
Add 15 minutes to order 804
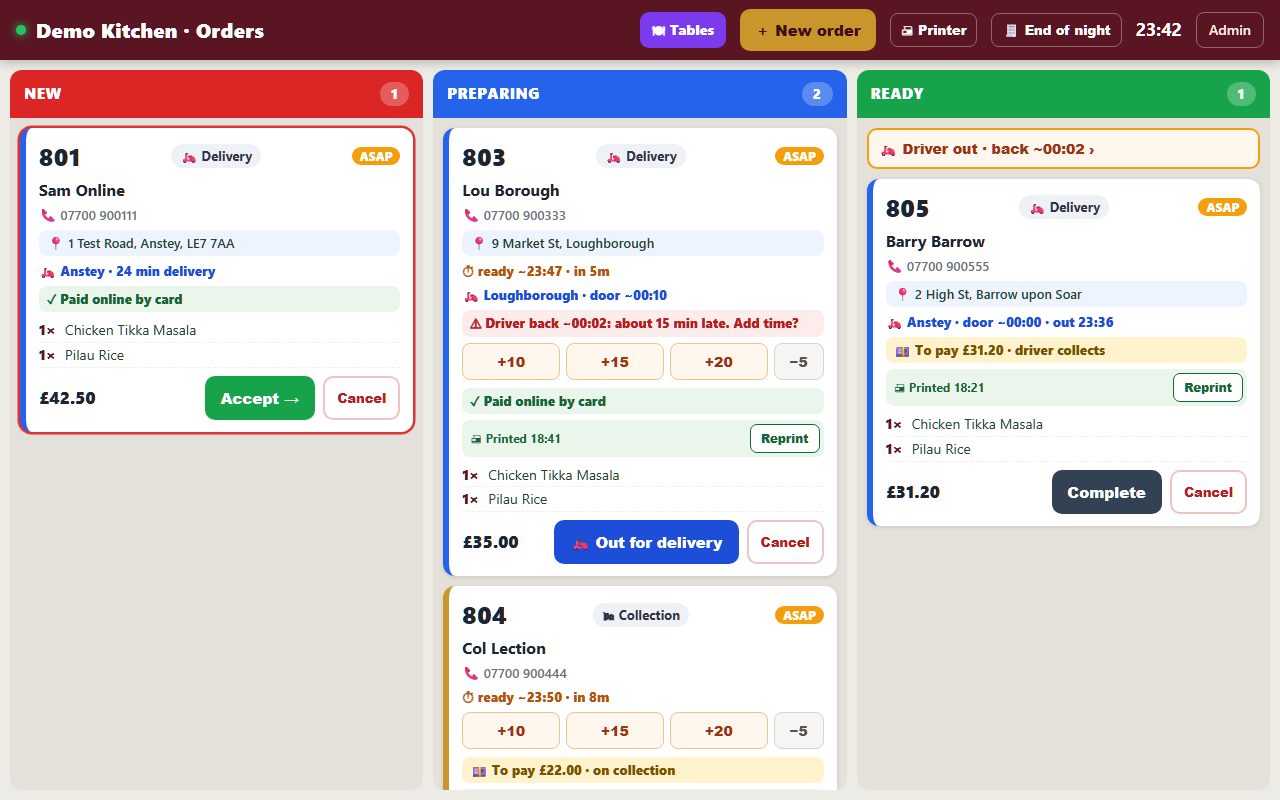click(x=615, y=730)
